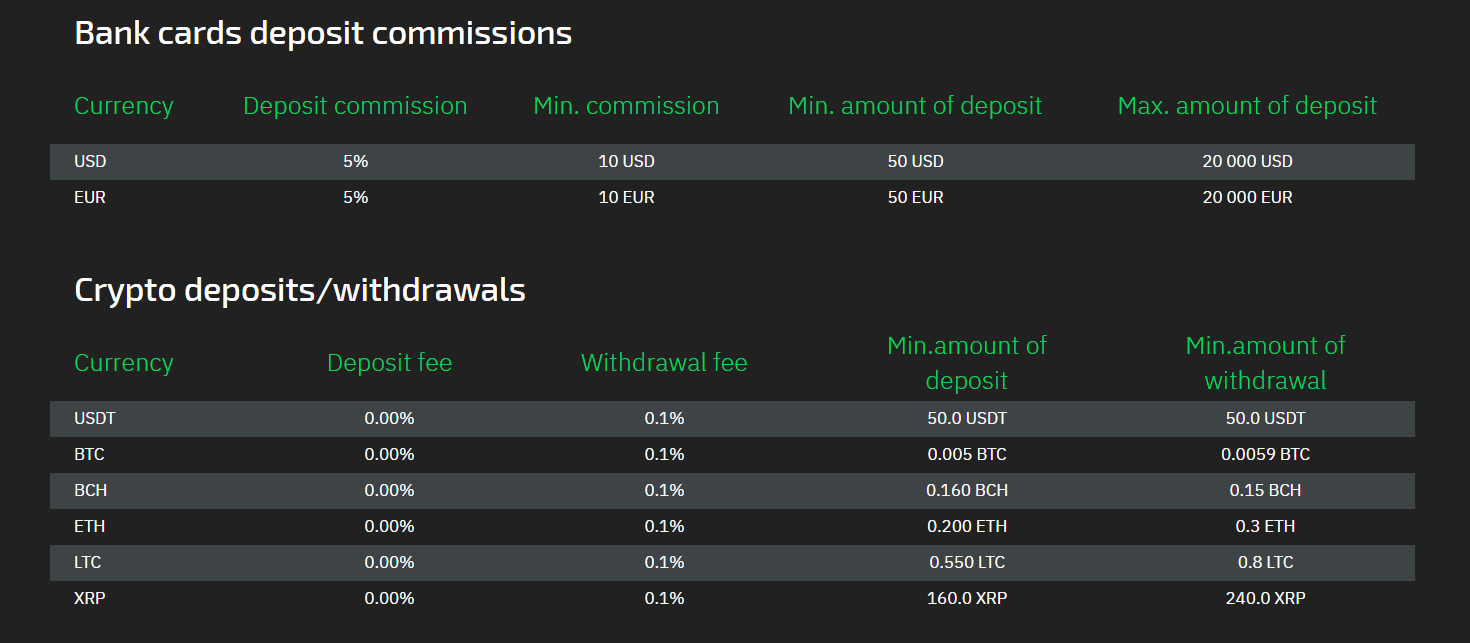Select the LTC currency row label
Screen dimensions: 1470x643
88,563
